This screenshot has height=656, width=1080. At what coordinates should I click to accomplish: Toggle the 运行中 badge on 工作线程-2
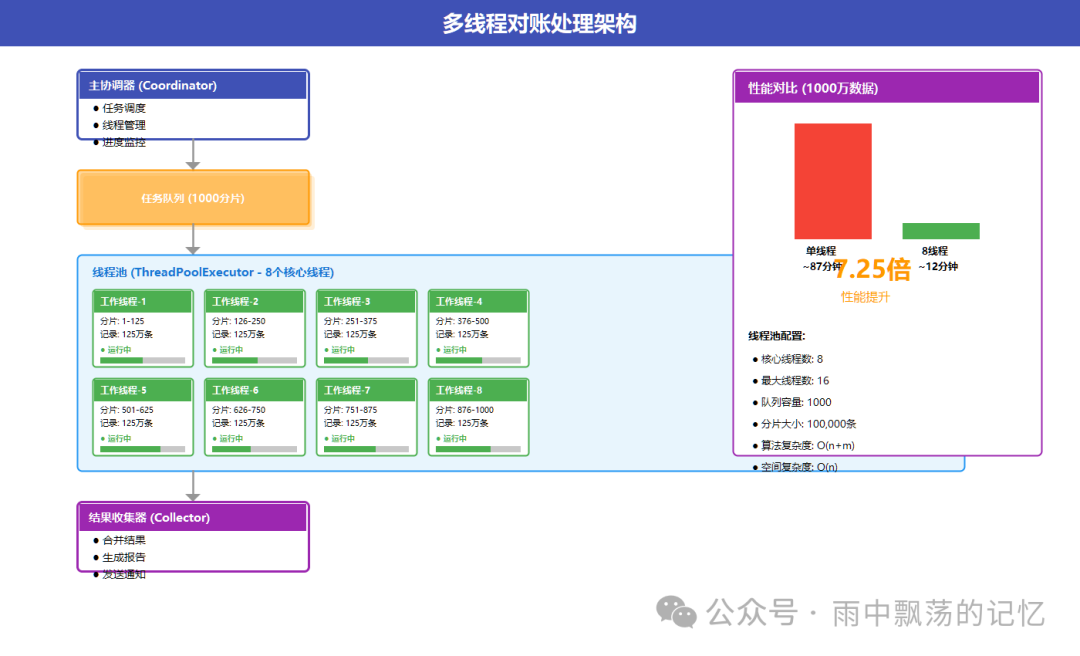tap(230, 350)
